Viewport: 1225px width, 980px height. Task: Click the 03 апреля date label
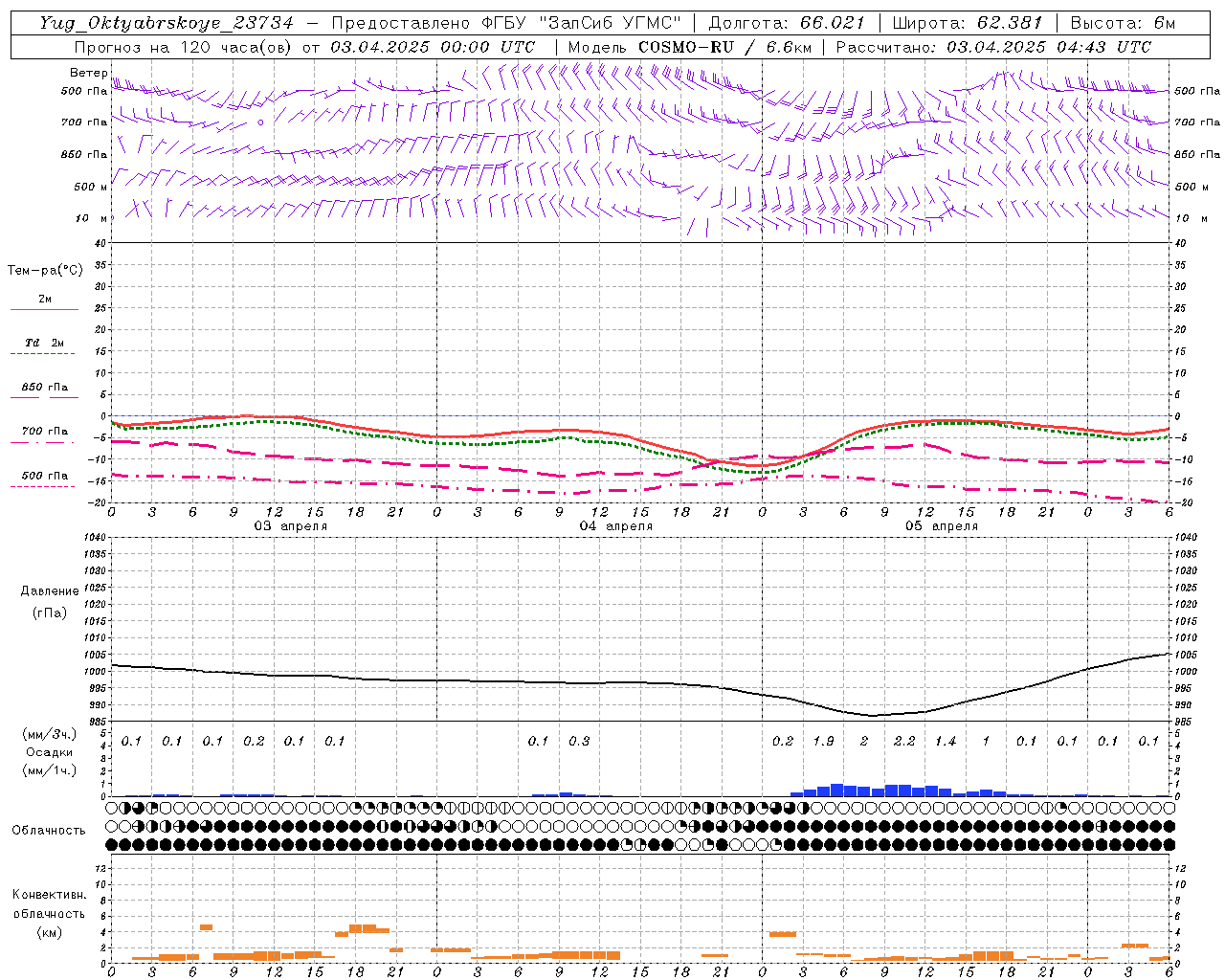289,526
